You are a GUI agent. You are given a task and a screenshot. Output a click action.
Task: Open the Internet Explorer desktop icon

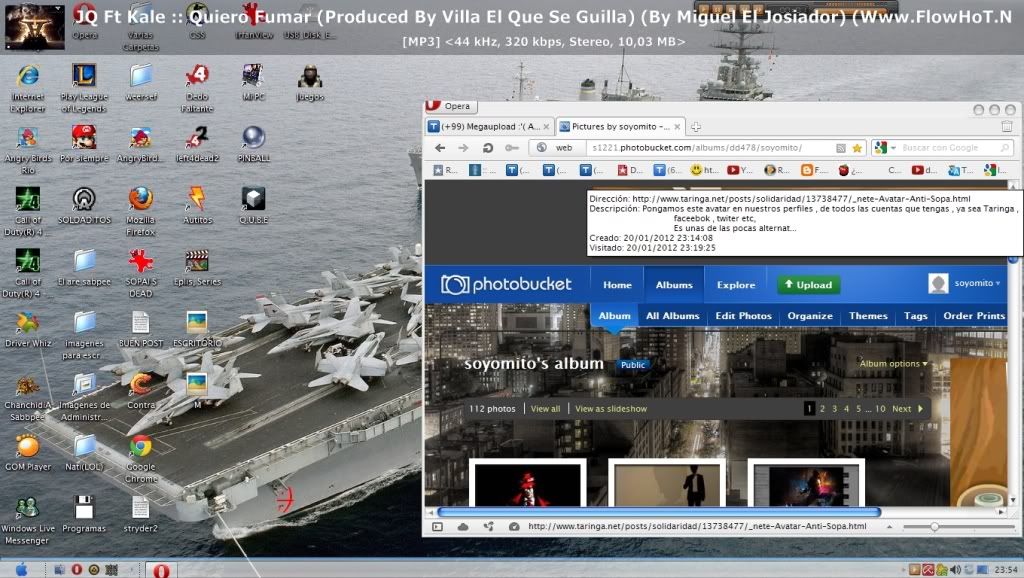click(27, 88)
